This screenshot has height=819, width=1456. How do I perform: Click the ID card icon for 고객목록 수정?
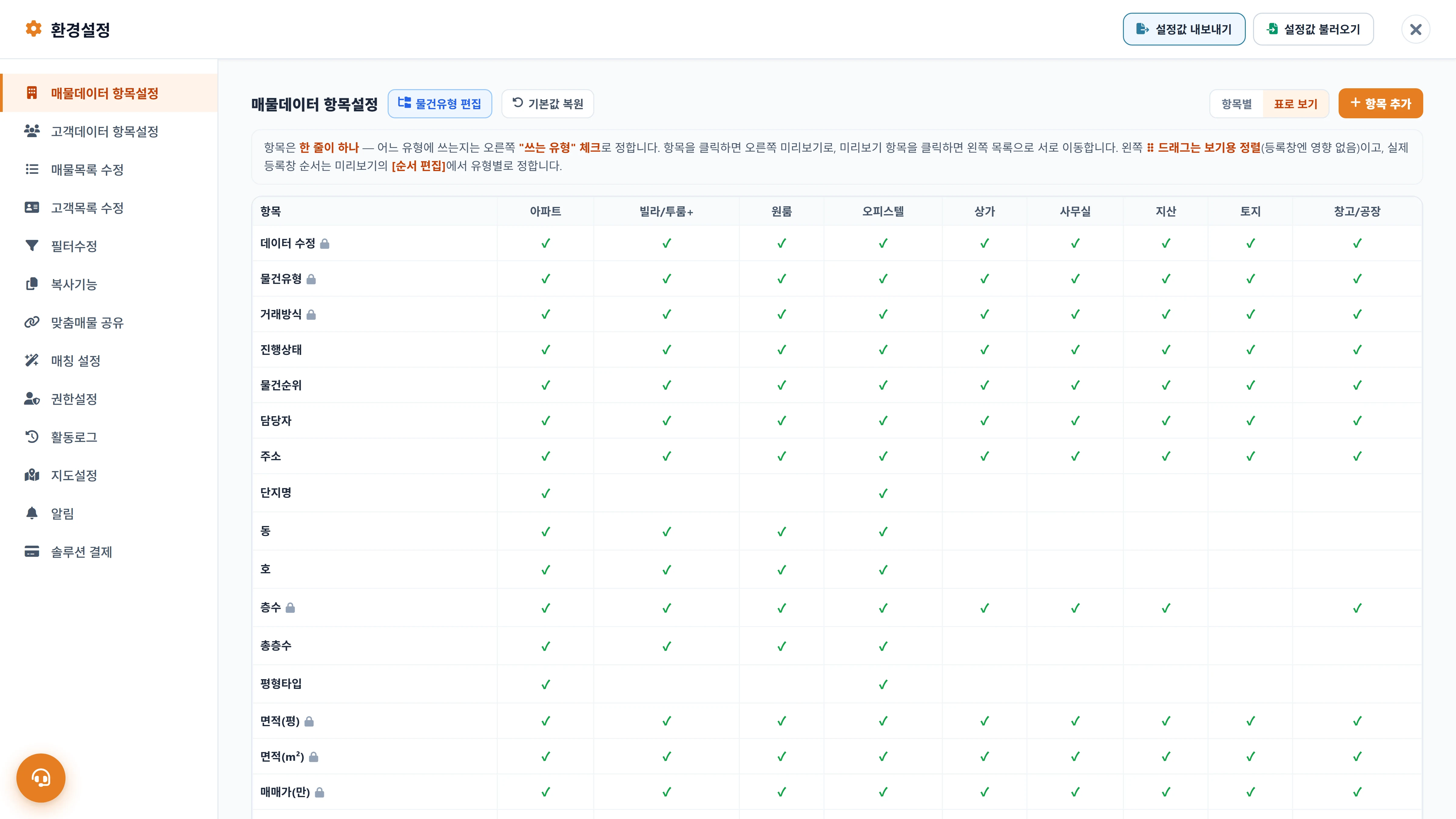tap(32, 207)
